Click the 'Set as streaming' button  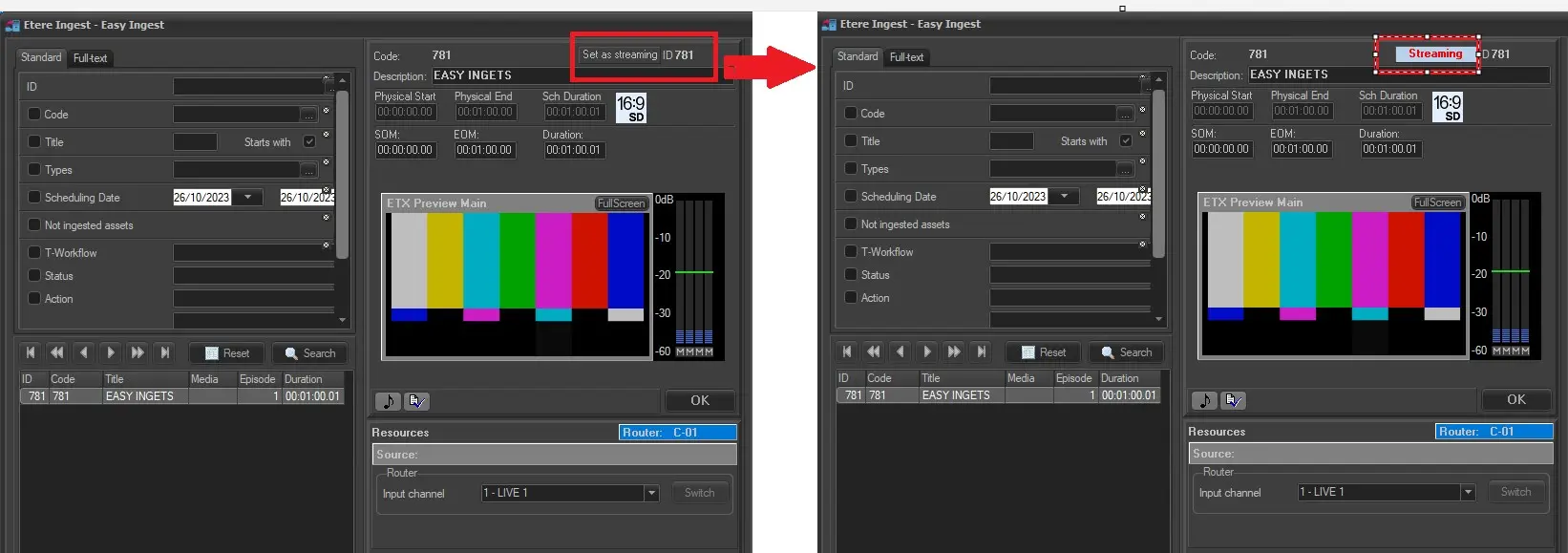[x=620, y=55]
